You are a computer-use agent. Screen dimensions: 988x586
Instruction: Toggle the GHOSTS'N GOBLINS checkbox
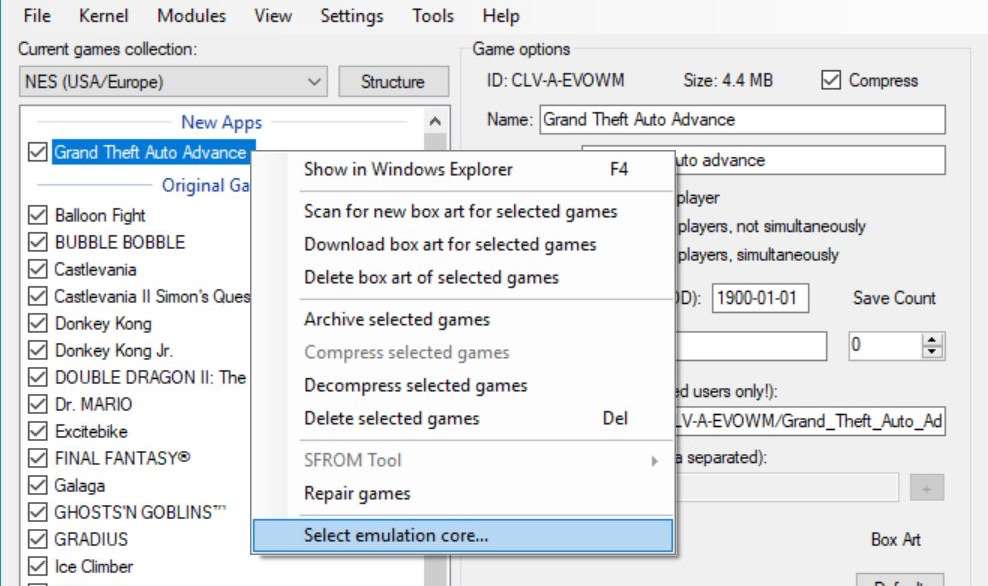[x=38, y=512]
